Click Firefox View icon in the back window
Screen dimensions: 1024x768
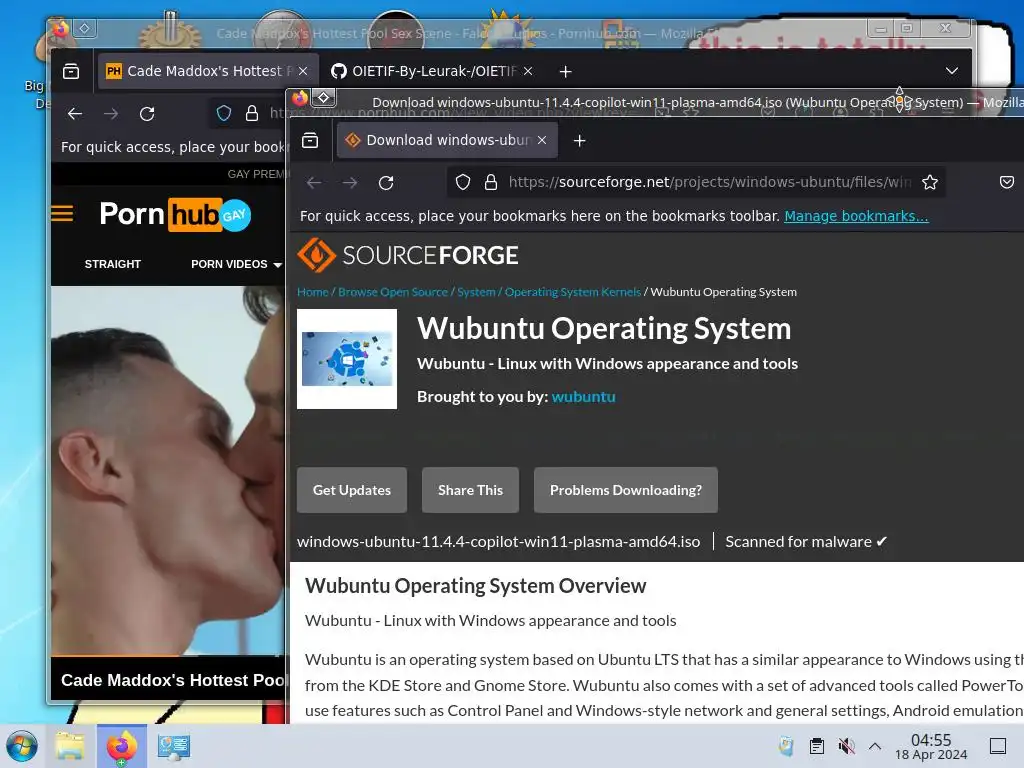pyautogui.click(x=71, y=71)
